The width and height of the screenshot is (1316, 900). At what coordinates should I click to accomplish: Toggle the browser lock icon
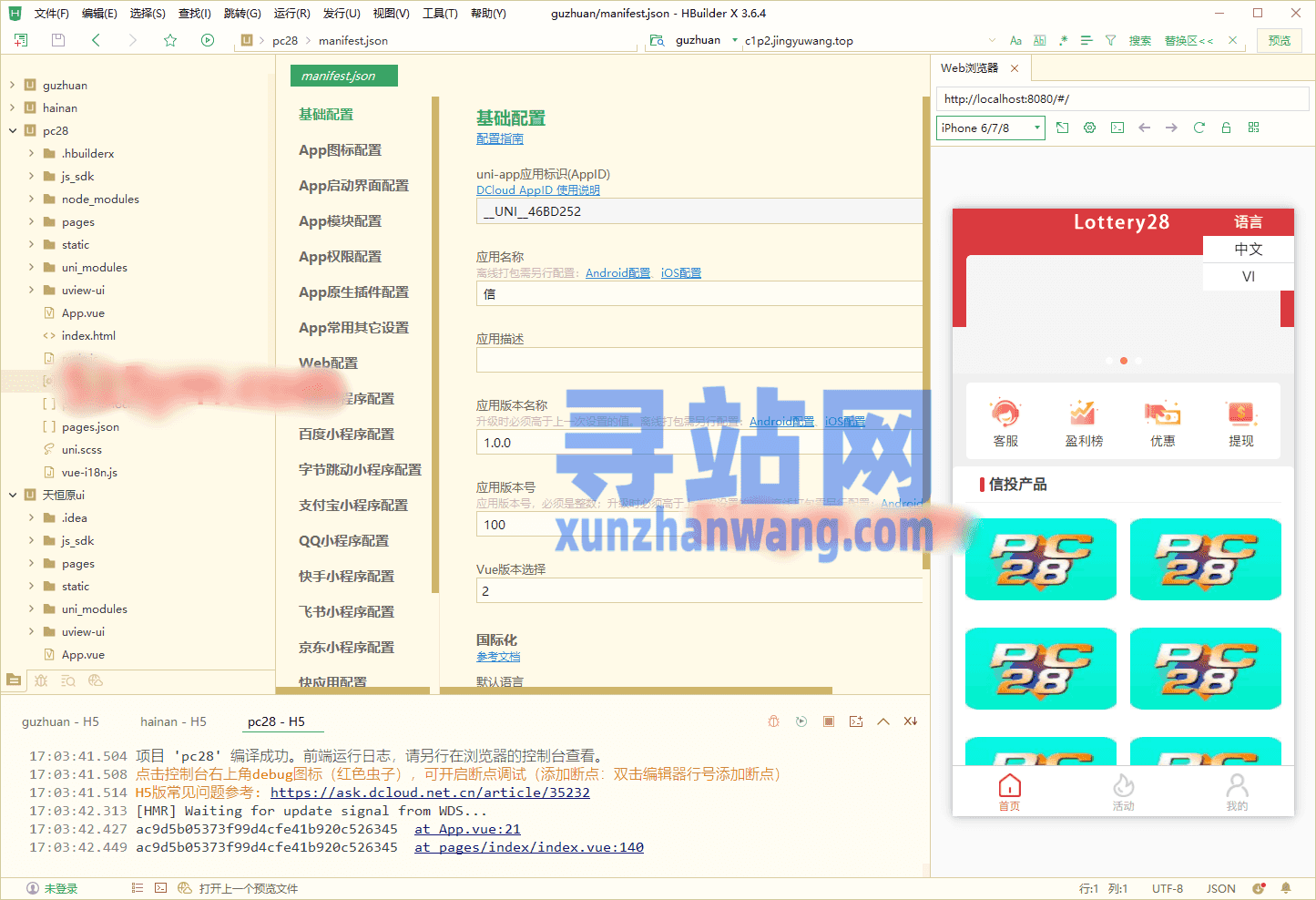(1226, 128)
